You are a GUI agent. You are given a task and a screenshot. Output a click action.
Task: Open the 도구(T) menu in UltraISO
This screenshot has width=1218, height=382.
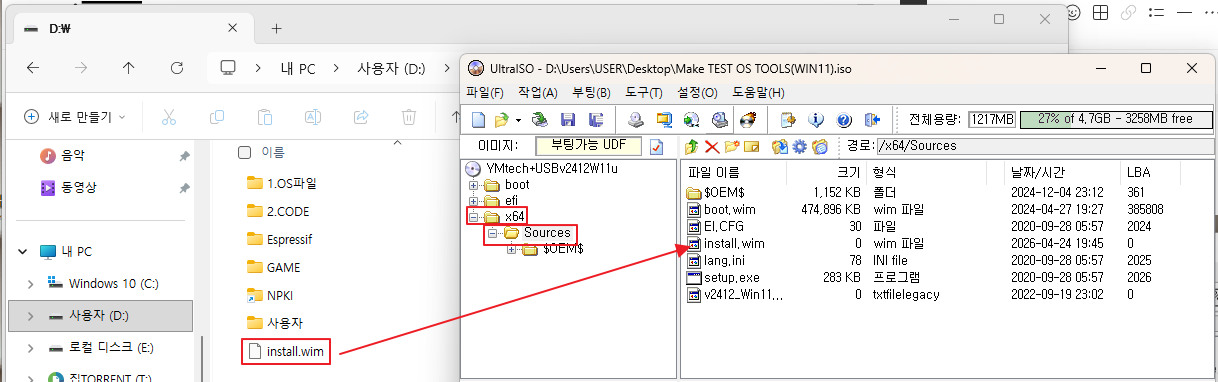644,93
